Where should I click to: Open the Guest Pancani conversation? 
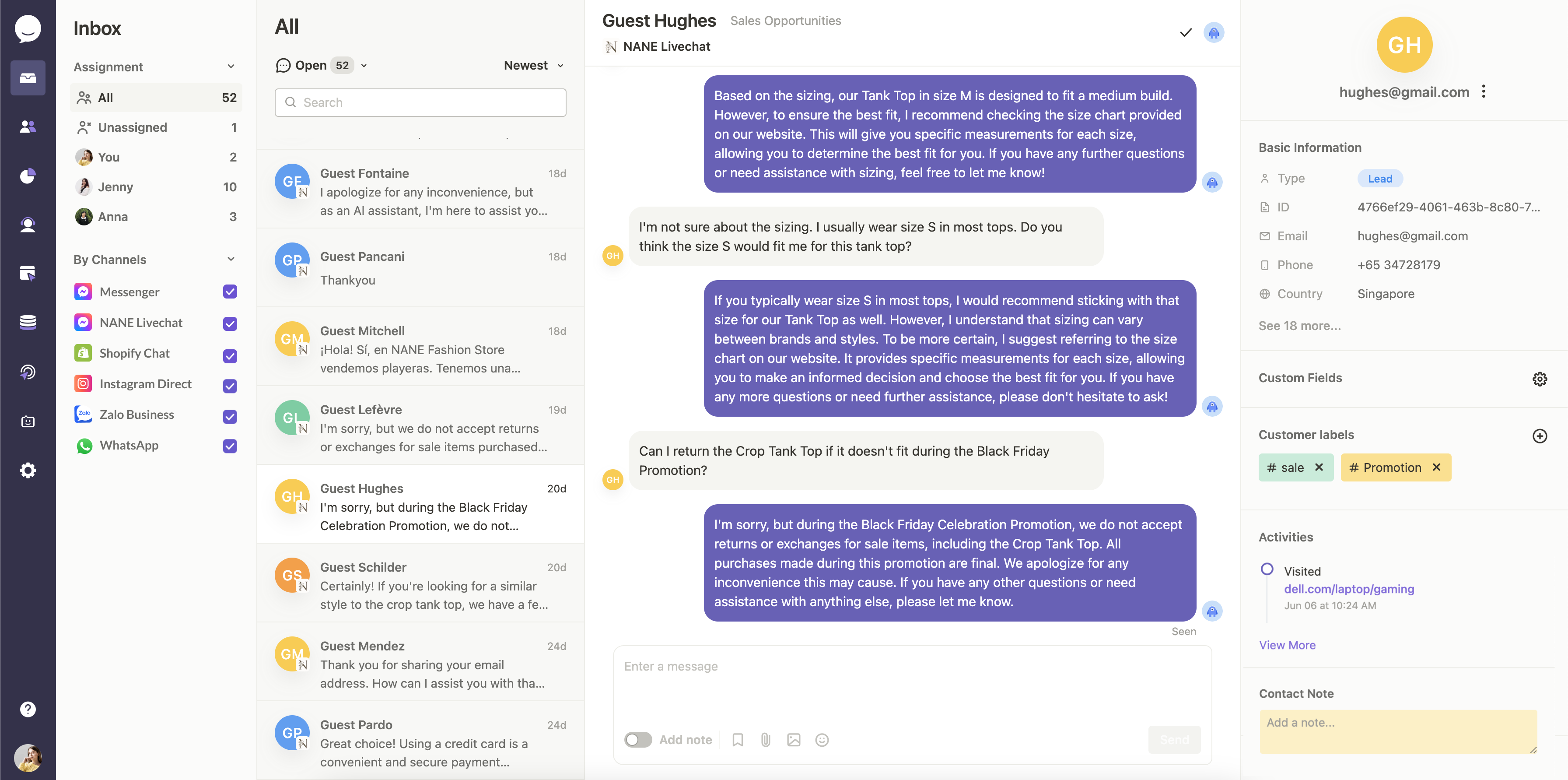tap(420, 268)
